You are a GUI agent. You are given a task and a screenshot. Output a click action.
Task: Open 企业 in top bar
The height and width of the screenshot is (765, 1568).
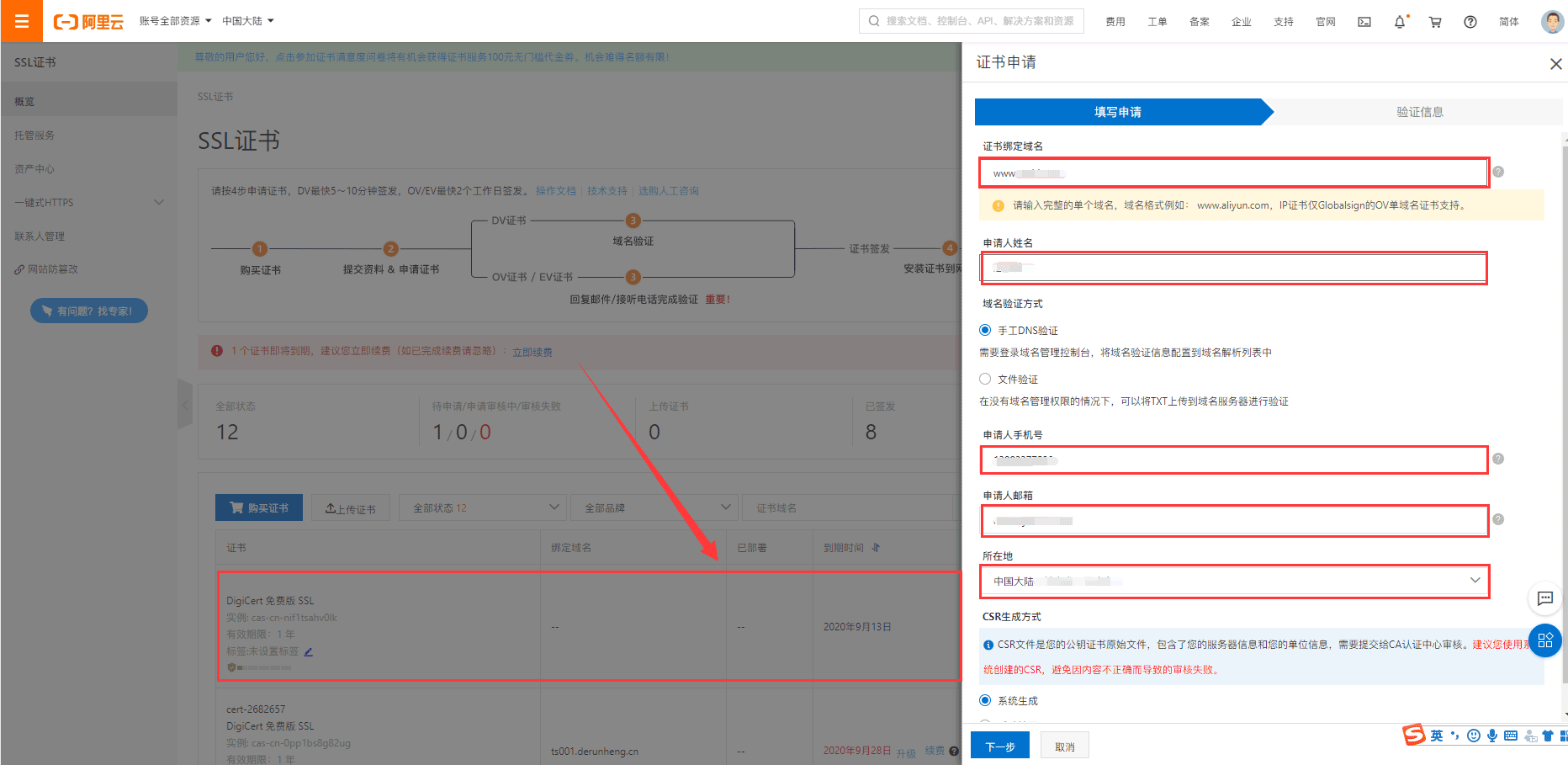1242,22
